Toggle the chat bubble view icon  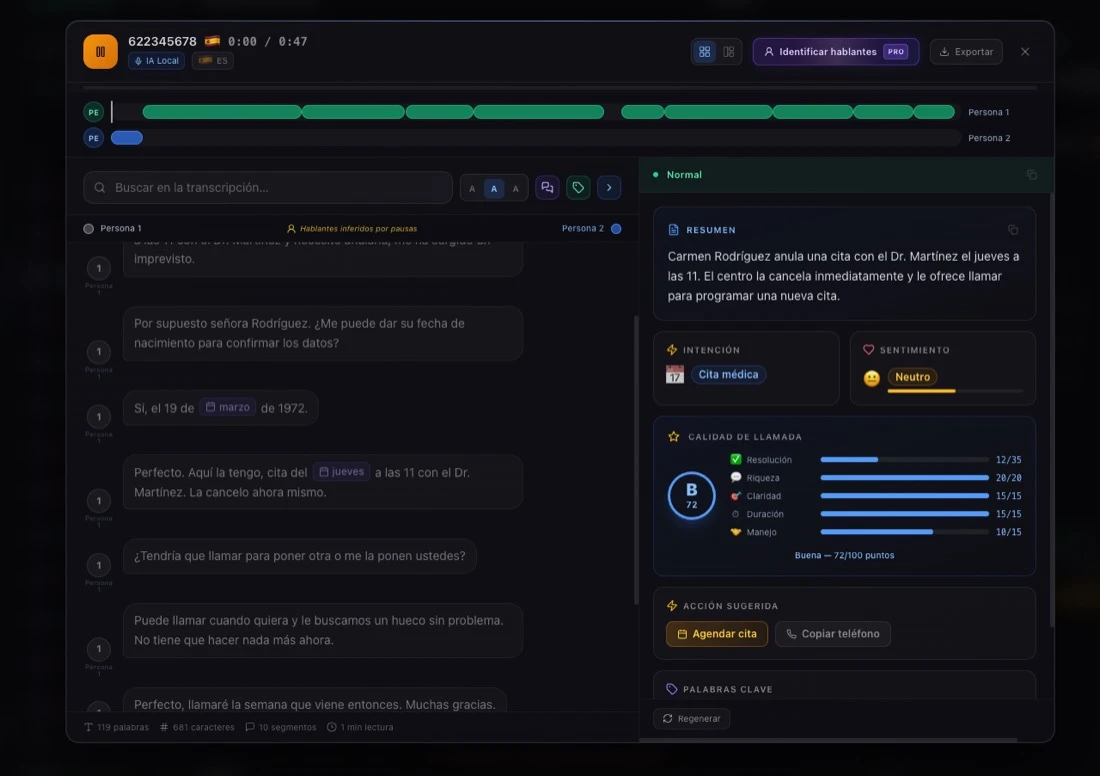click(547, 188)
